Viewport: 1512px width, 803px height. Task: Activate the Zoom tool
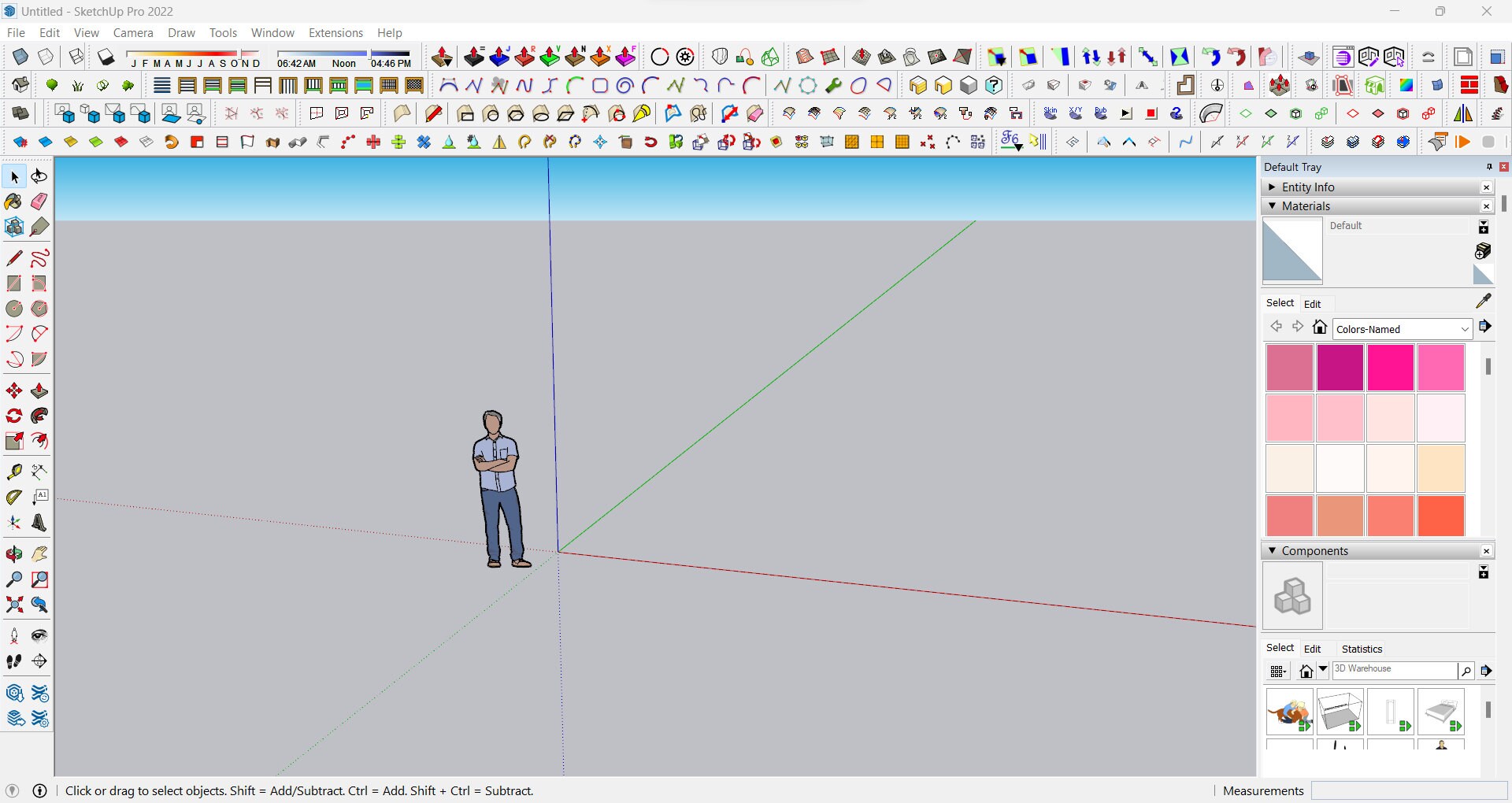click(13, 579)
